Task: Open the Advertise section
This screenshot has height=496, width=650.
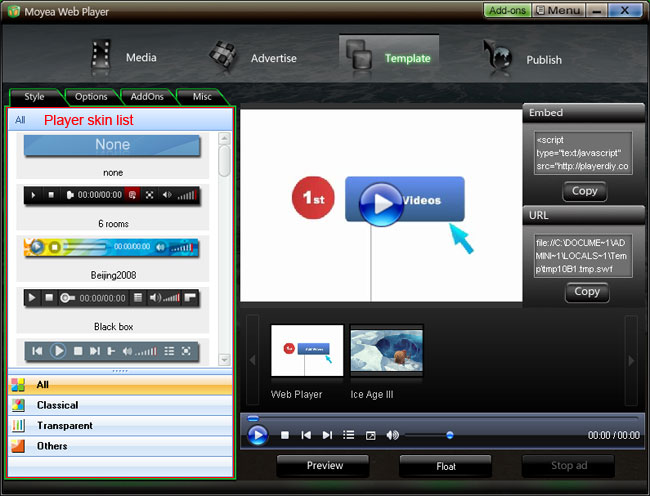Action: 252,58
